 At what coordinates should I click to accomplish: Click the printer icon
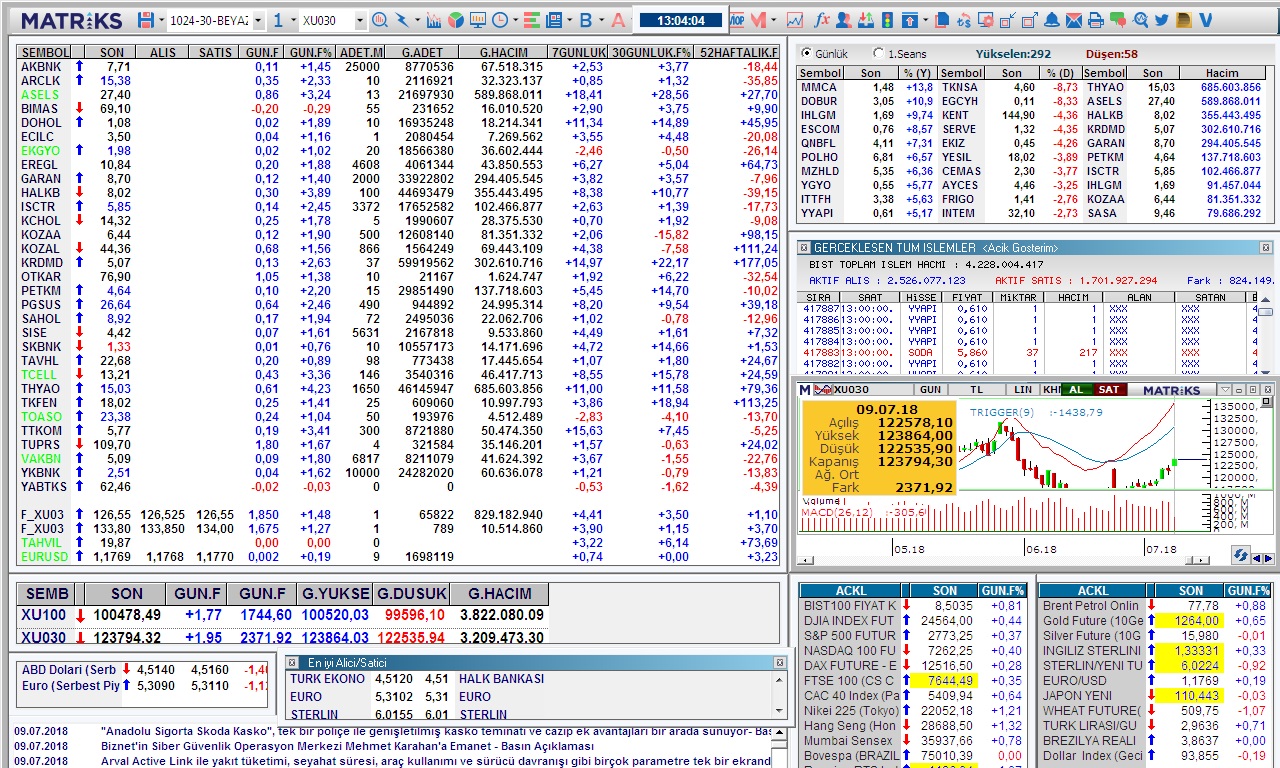(1096, 20)
